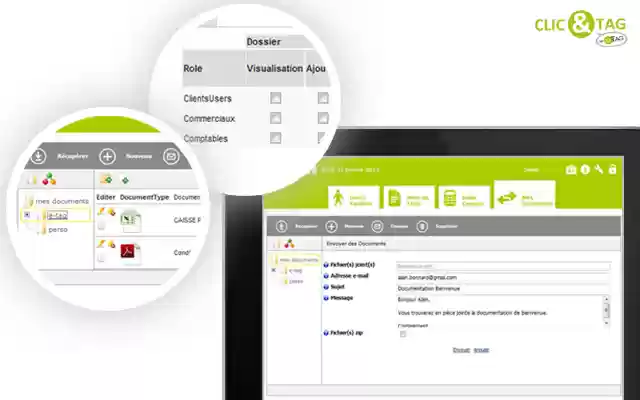
Task: Click the download circle icon on tablet toolbar
Action: 281,226
